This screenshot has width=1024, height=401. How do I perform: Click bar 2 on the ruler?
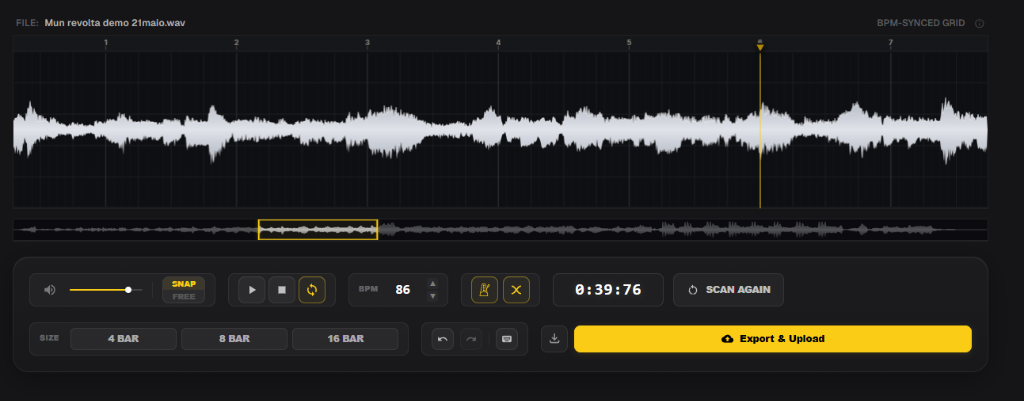(236, 43)
